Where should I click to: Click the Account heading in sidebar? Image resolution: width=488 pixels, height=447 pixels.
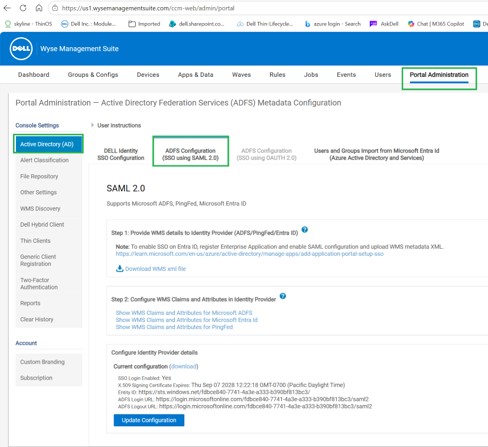[26, 343]
